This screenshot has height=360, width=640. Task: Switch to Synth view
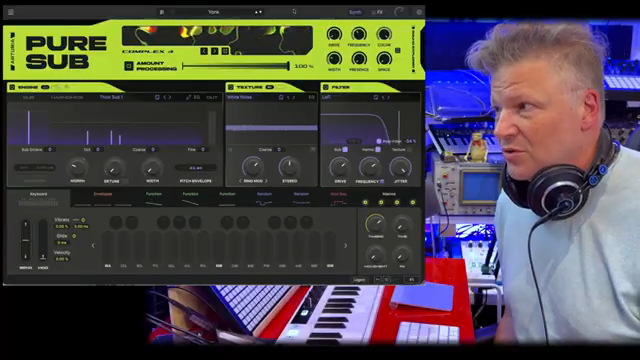355,12
